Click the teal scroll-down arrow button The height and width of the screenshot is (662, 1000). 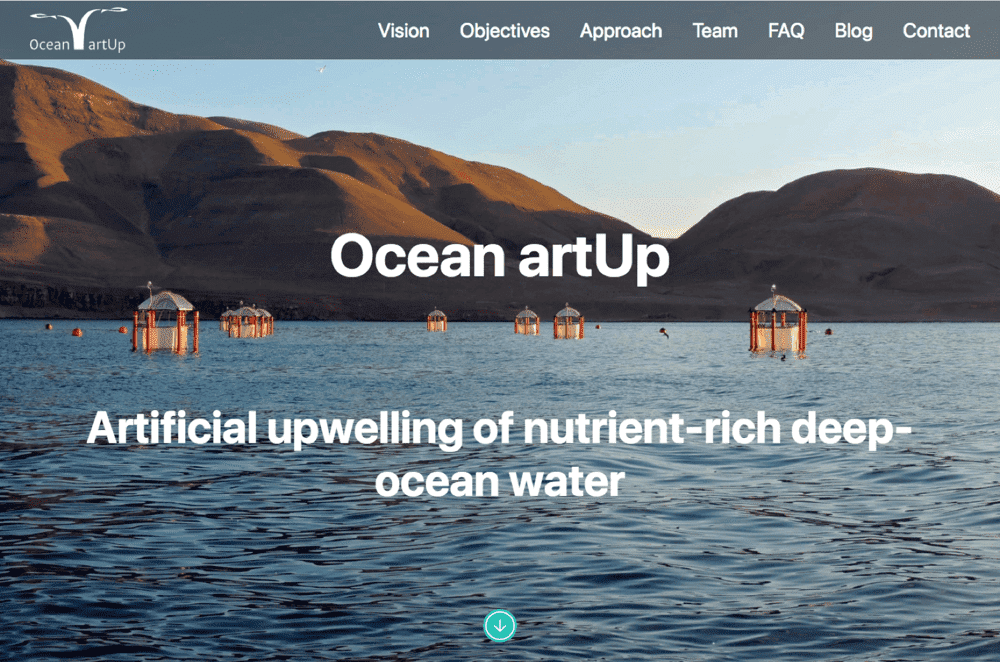coord(499,626)
